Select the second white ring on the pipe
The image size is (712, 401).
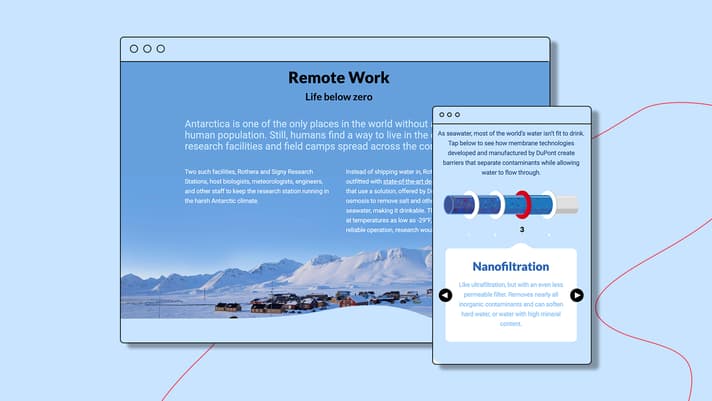tap(497, 205)
